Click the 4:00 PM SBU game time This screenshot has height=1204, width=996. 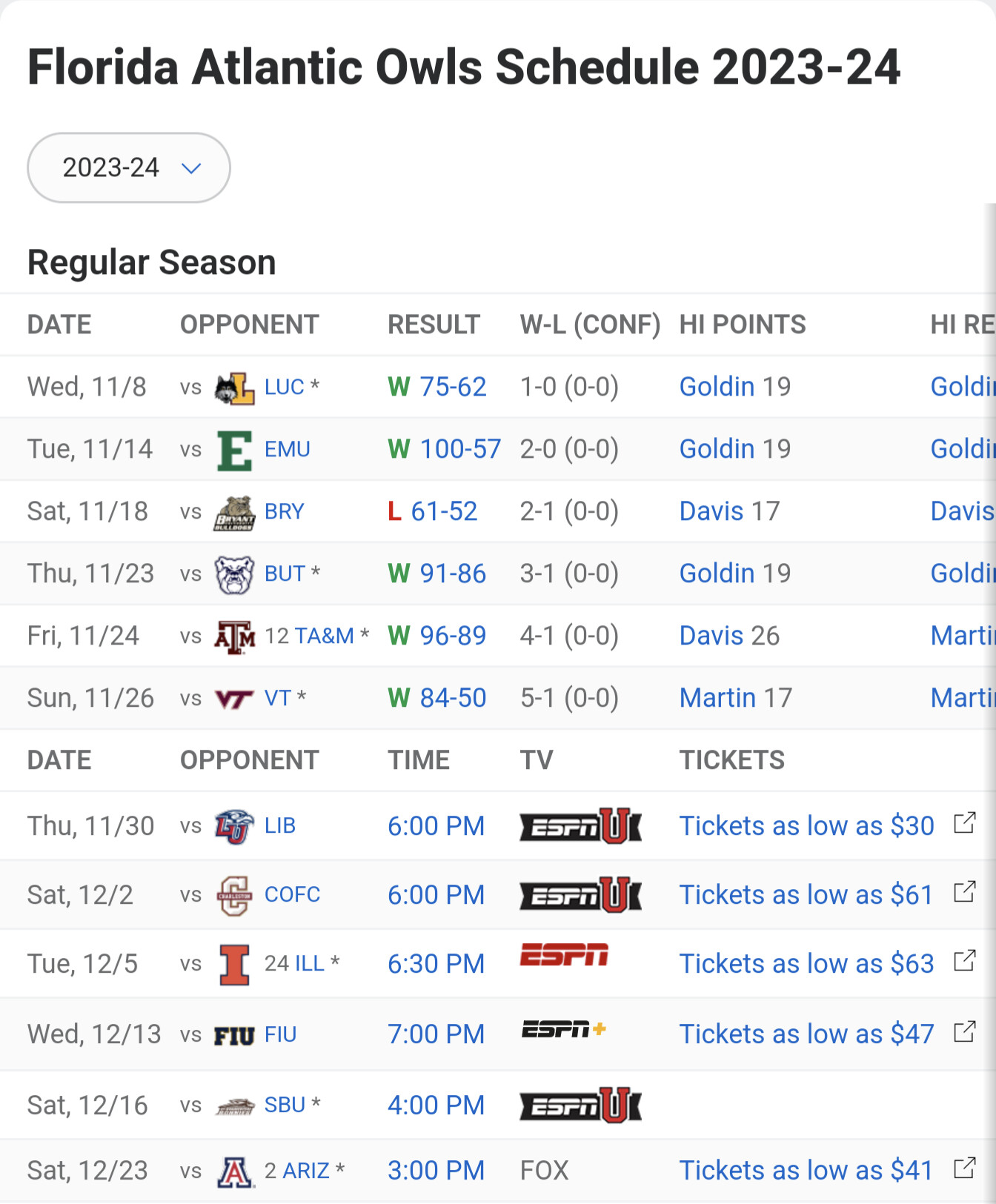click(436, 1105)
